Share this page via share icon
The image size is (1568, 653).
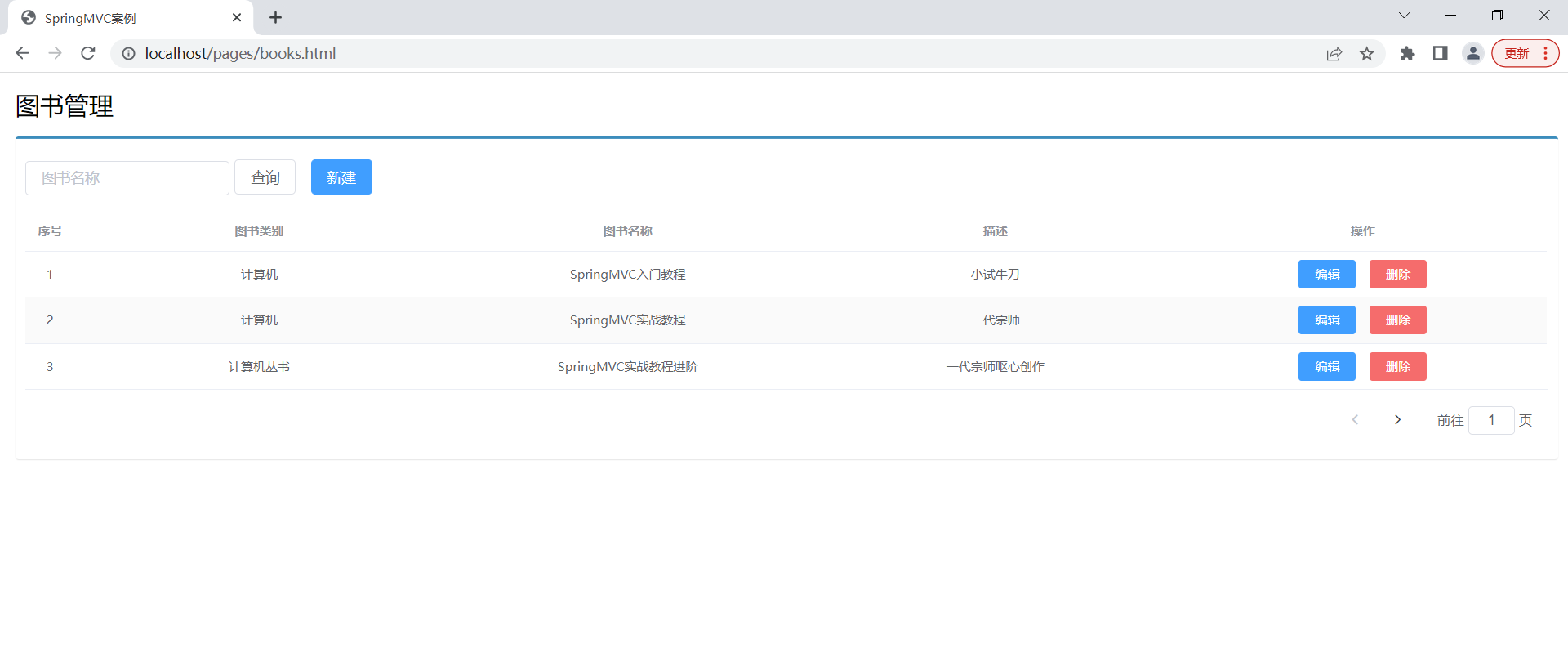tap(1334, 54)
